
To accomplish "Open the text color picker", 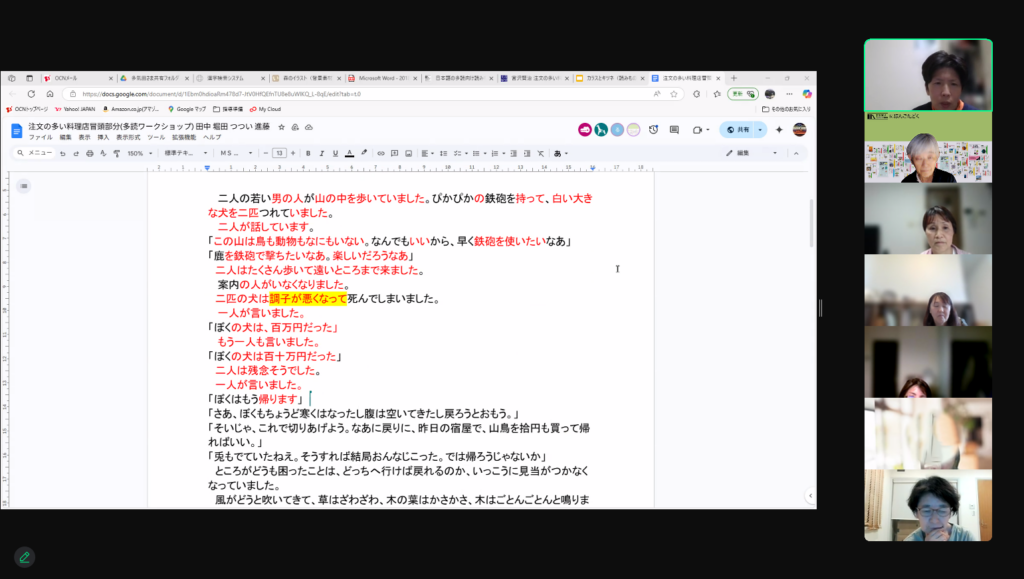I will pyautogui.click(x=349, y=153).
